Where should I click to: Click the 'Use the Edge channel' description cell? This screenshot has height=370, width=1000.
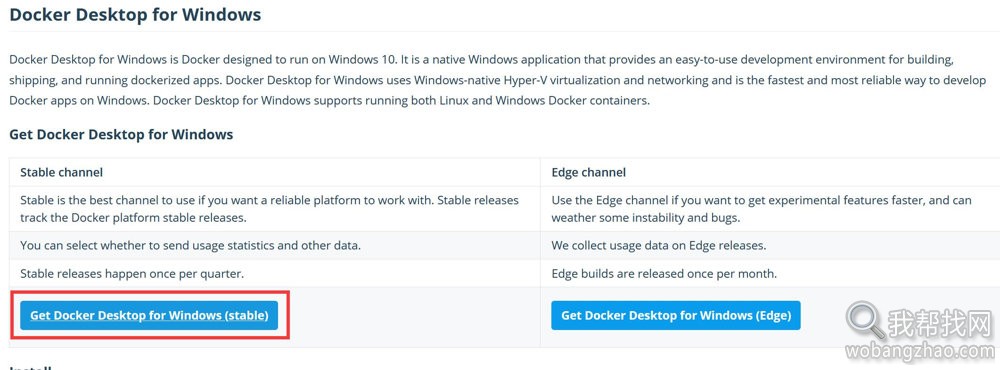[x=770, y=209]
